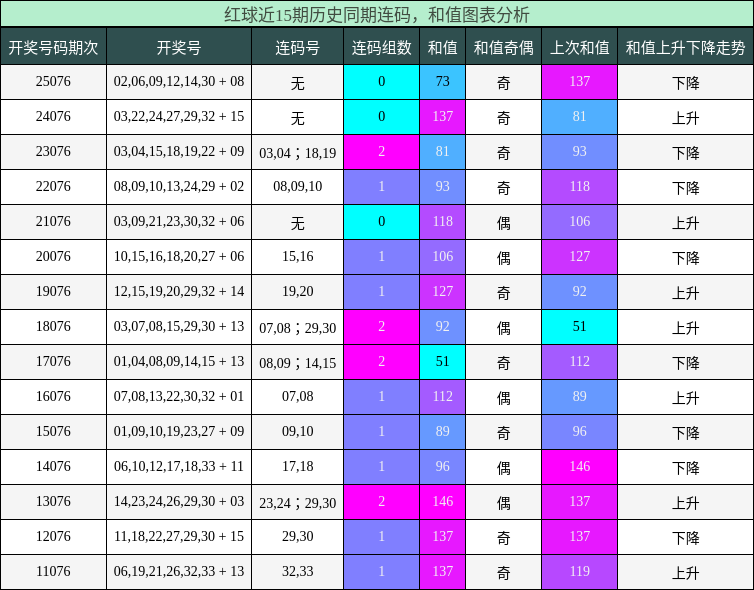Click the 和值 column header
The width and height of the screenshot is (754, 590).
tap(442, 47)
